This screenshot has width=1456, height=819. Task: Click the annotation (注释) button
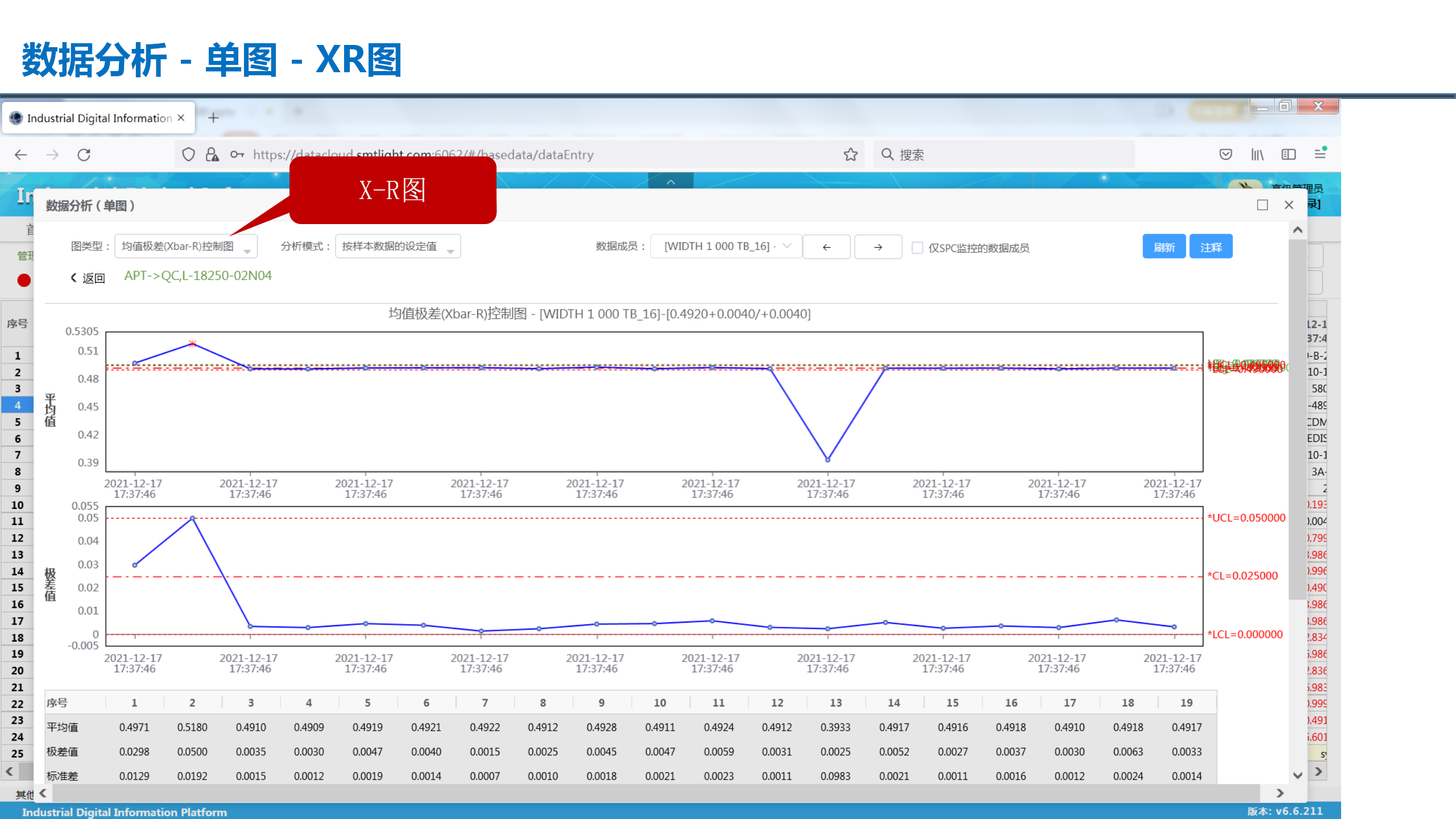1211,247
